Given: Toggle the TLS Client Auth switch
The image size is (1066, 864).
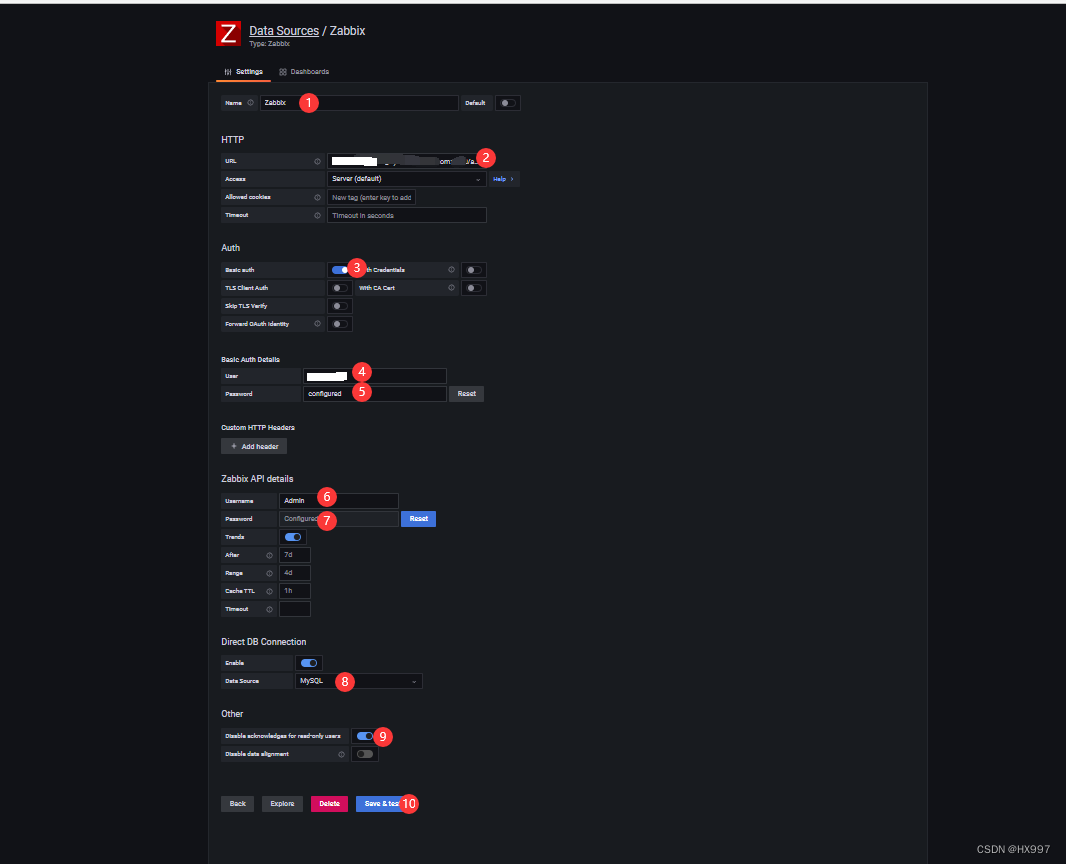Looking at the screenshot, I should click(340, 288).
